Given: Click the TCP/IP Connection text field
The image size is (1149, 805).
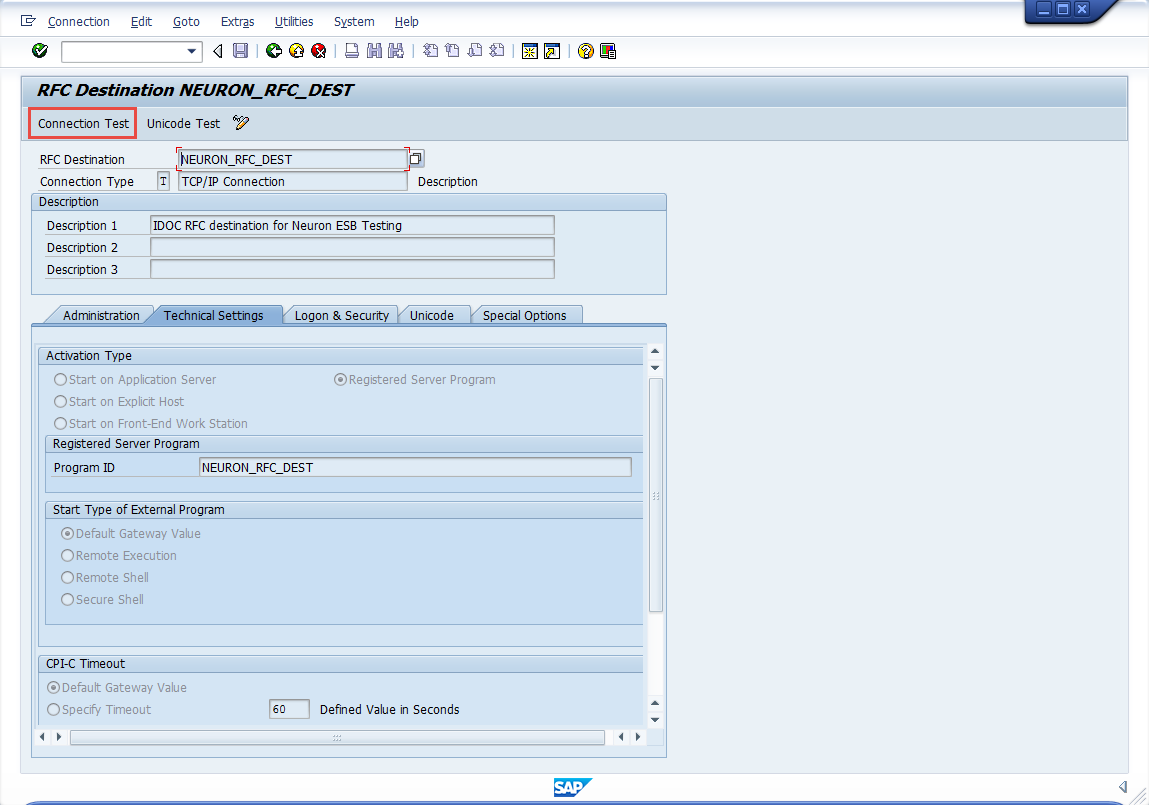Looking at the screenshot, I should 292,181.
